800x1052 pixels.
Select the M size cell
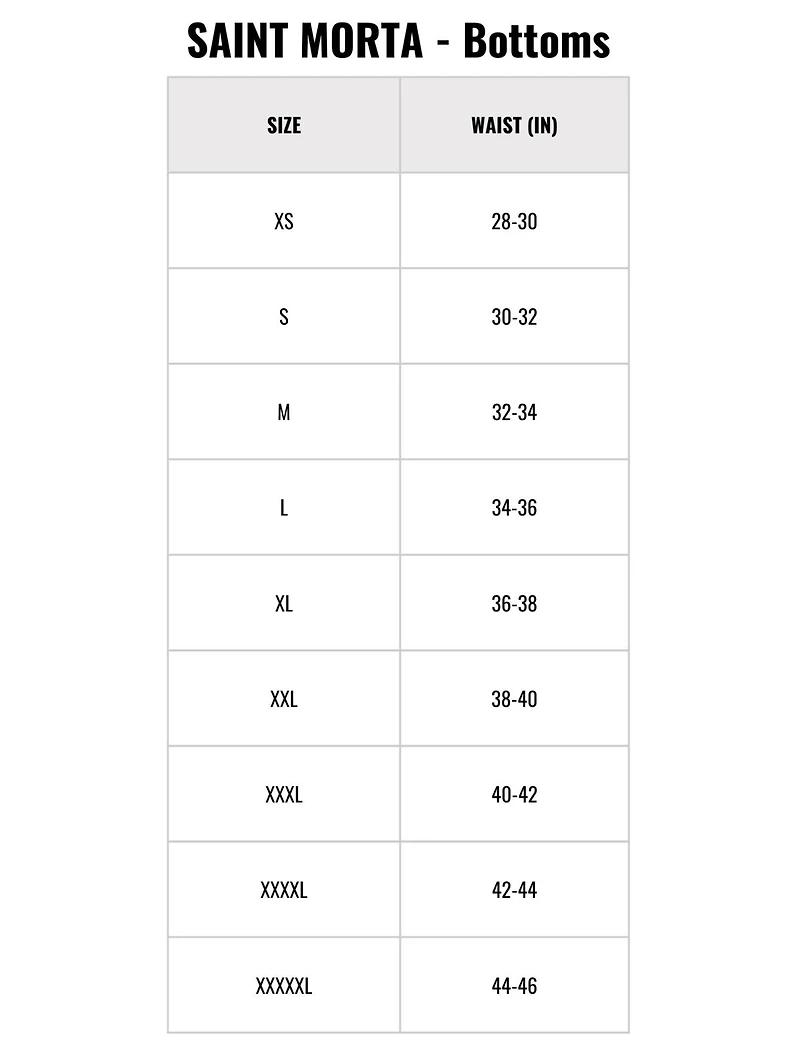(x=284, y=412)
